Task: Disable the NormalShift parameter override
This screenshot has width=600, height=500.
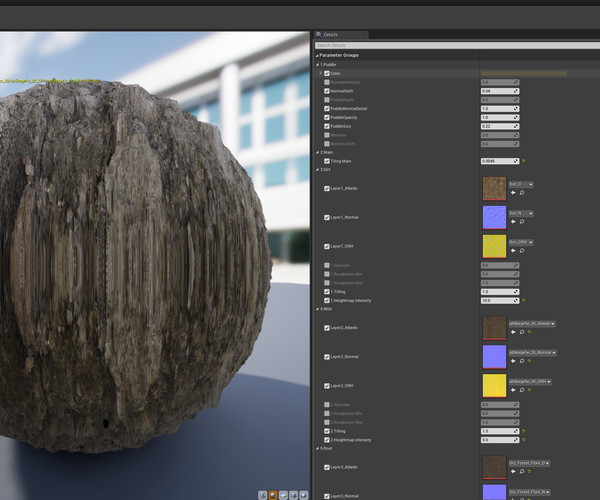Action: (x=327, y=91)
